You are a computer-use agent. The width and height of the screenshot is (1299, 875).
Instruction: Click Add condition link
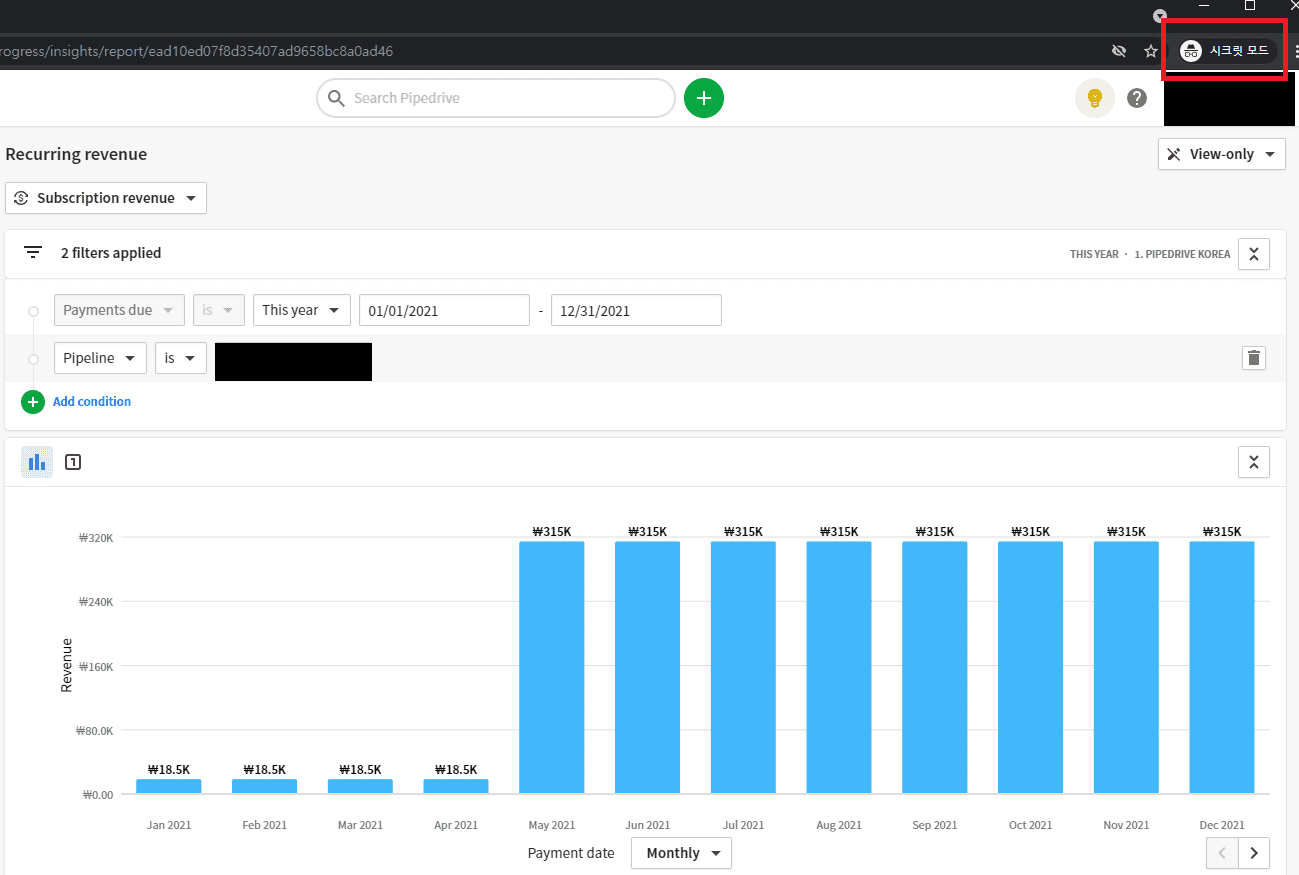point(92,402)
